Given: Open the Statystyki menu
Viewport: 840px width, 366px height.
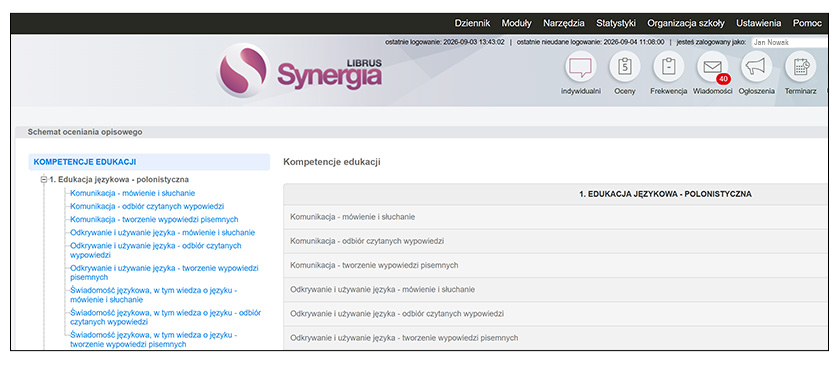Looking at the screenshot, I should pos(616,24).
